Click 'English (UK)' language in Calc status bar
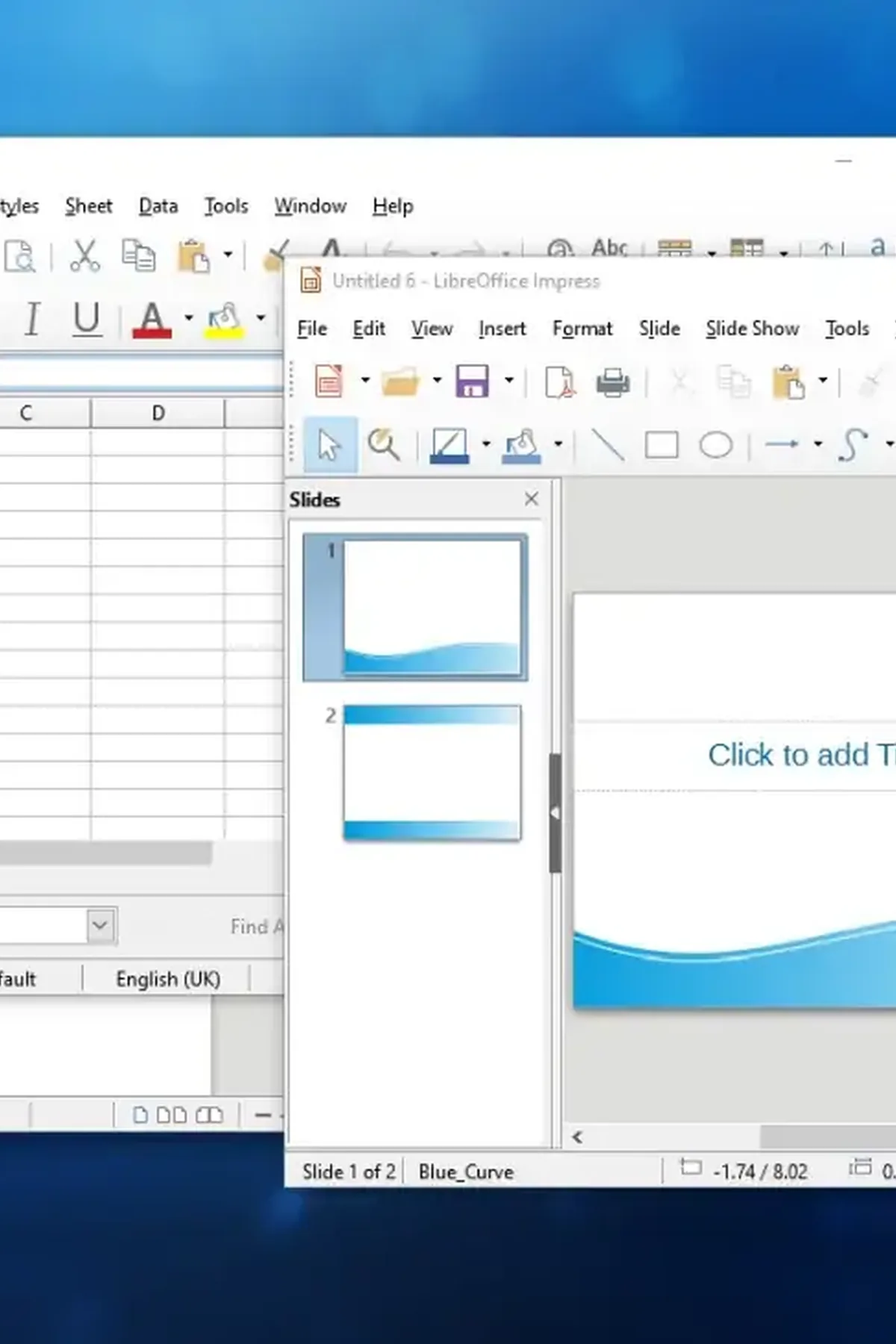 point(168,979)
